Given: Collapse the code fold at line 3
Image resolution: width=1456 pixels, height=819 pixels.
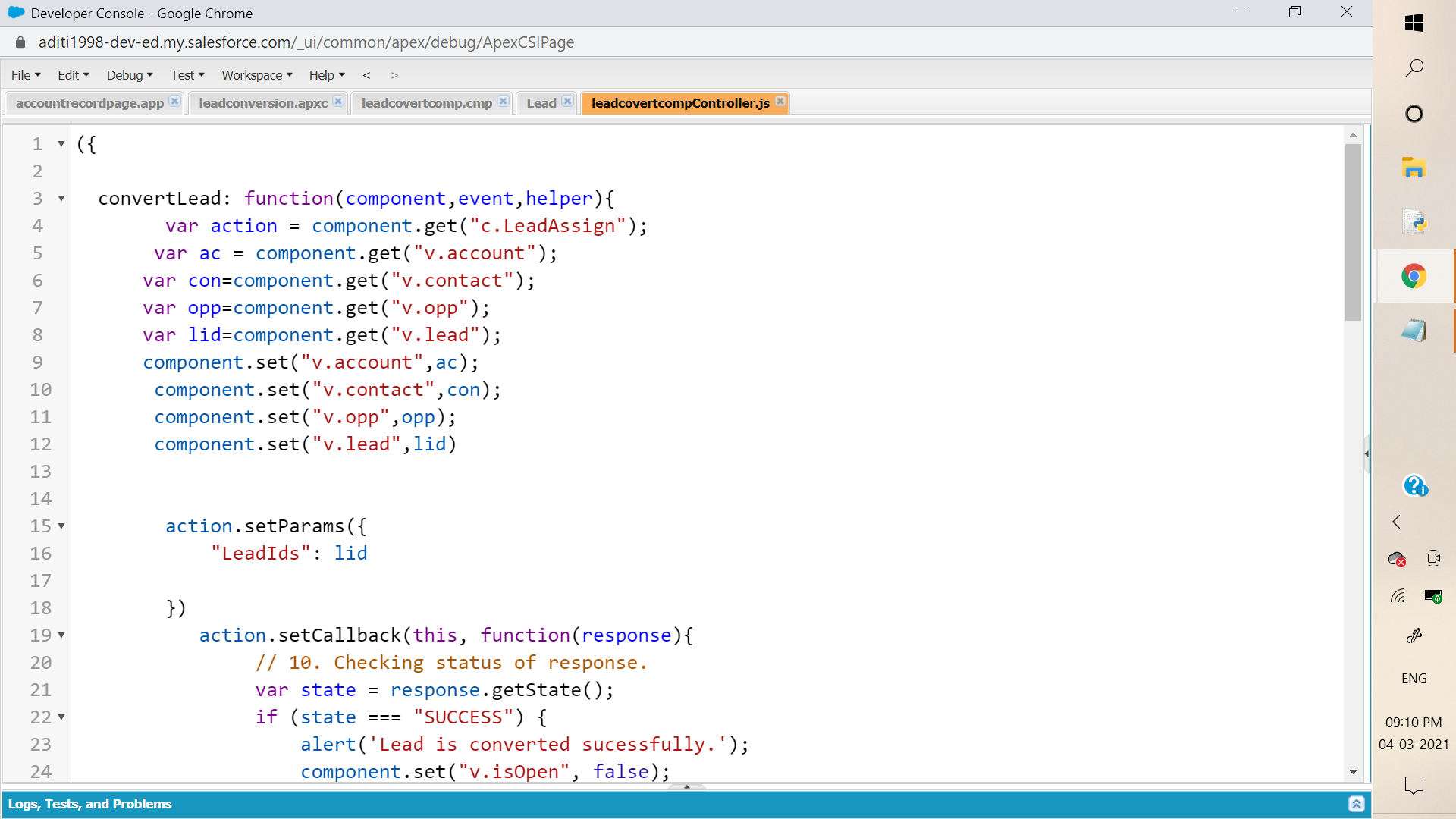Looking at the screenshot, I should (61, 199).
